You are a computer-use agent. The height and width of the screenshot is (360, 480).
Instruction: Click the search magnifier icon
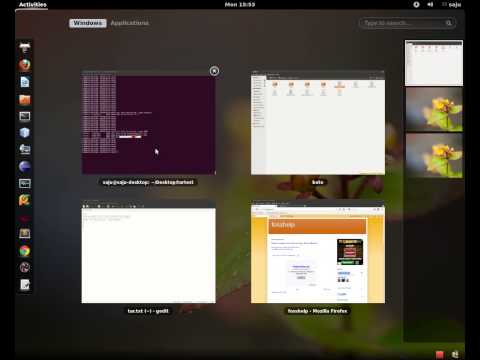pos(449,23)
